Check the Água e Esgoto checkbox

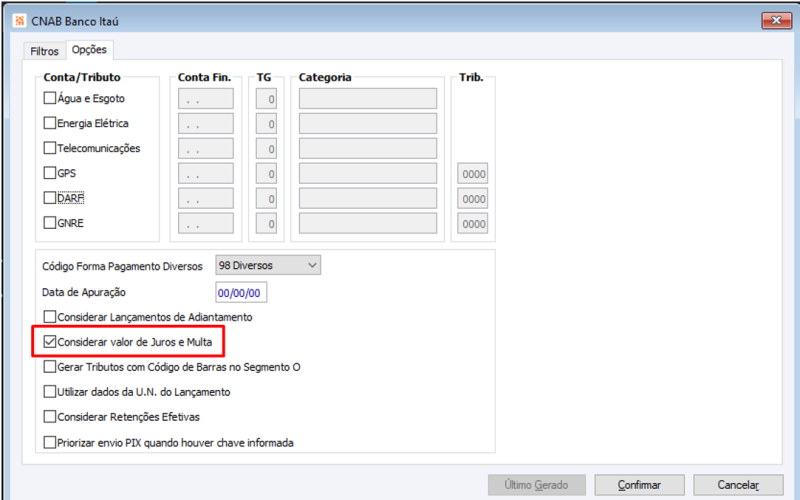[x=49, y=98]
